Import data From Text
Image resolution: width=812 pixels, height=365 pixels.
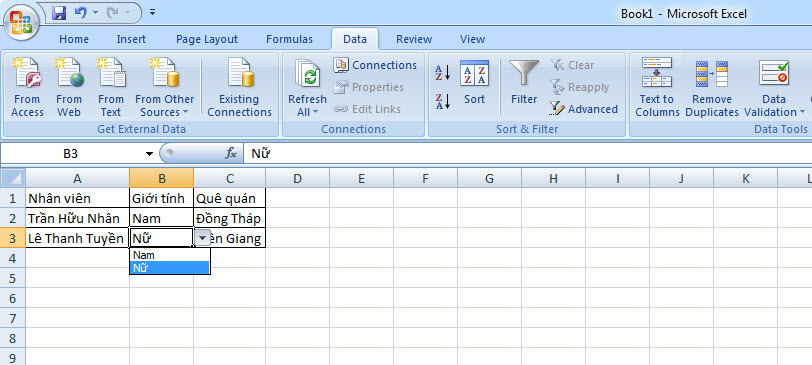pos(111,87)
